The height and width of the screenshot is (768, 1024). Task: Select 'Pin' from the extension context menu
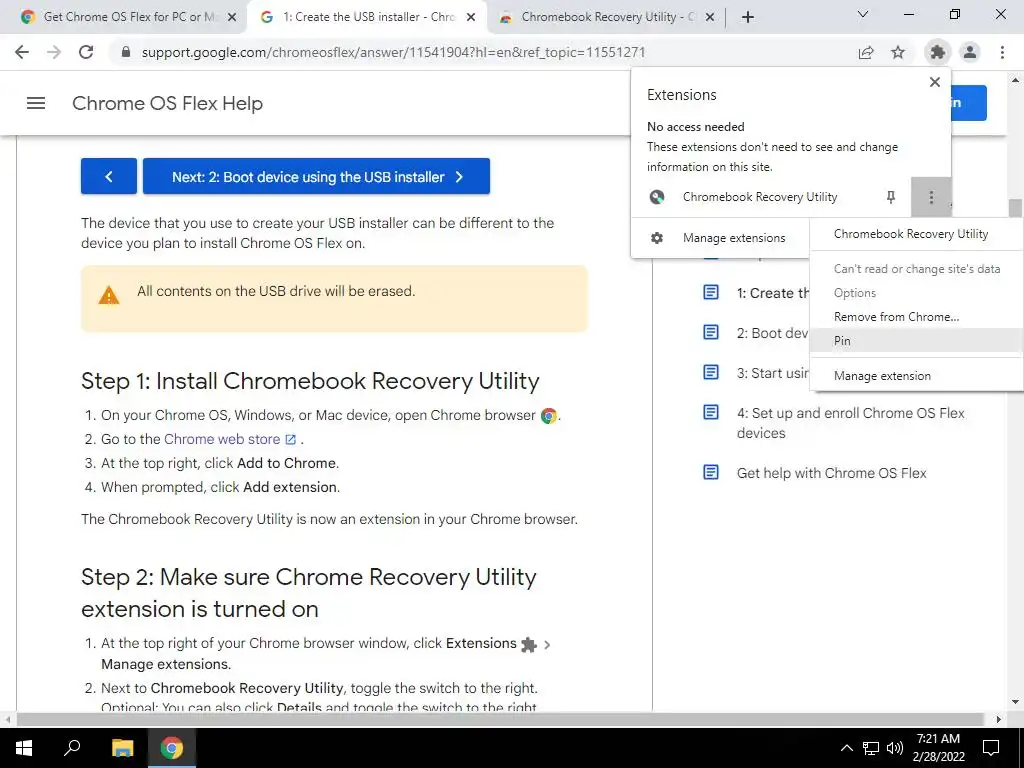(x=916, y=341)
